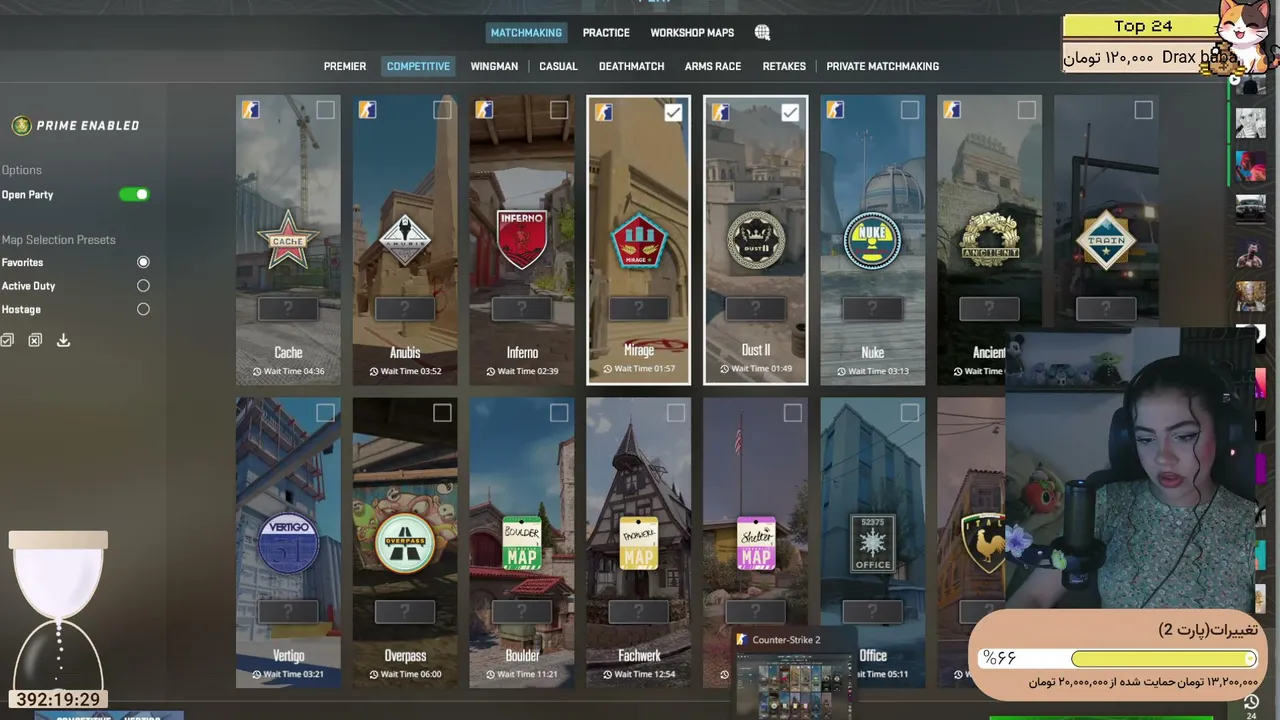
Task: Select the Deathmatch game mode
Action: point(631,66)
